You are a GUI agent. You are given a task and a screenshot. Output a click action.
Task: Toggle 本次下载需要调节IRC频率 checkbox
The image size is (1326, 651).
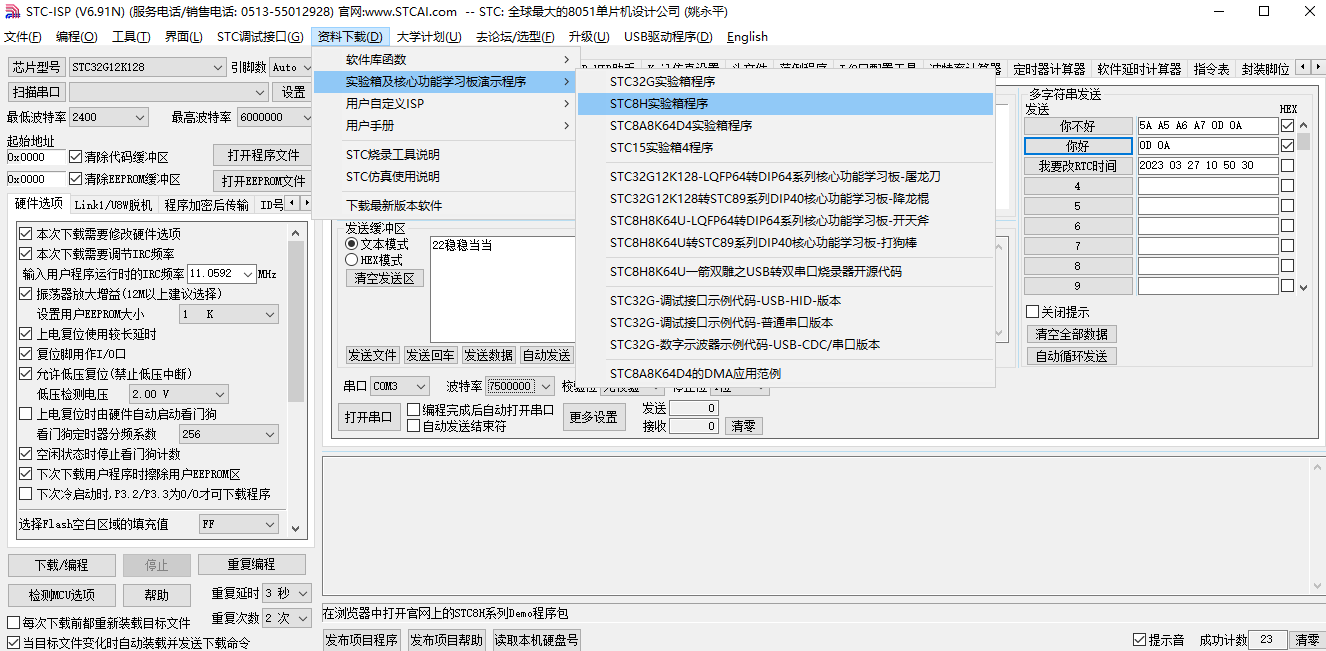point(26,254)
